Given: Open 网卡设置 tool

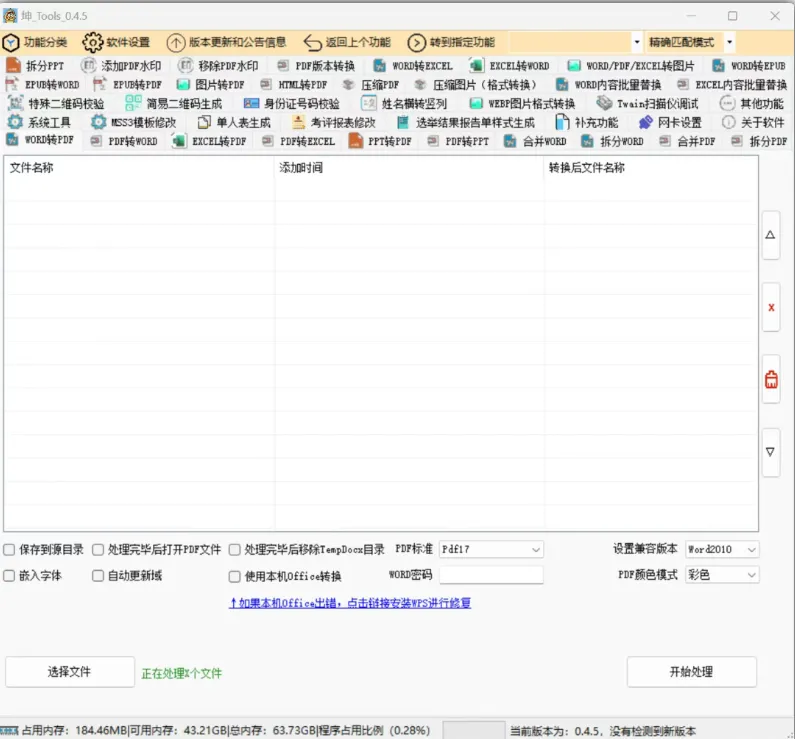Looking at the screenshot, I should point(670,122).
